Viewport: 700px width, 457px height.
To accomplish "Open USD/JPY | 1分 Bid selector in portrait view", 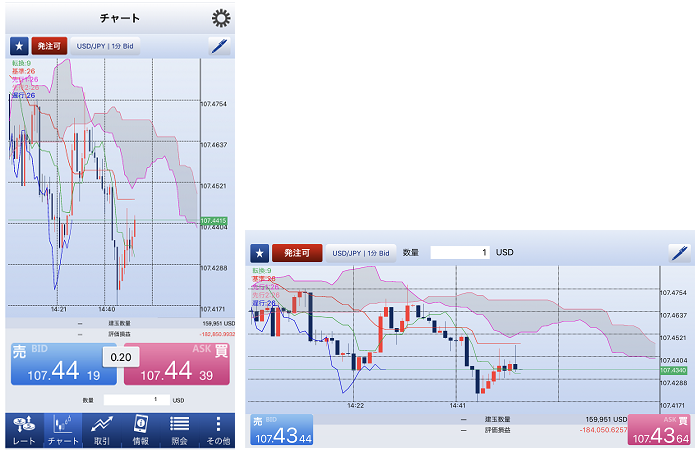I will [105, 46].
